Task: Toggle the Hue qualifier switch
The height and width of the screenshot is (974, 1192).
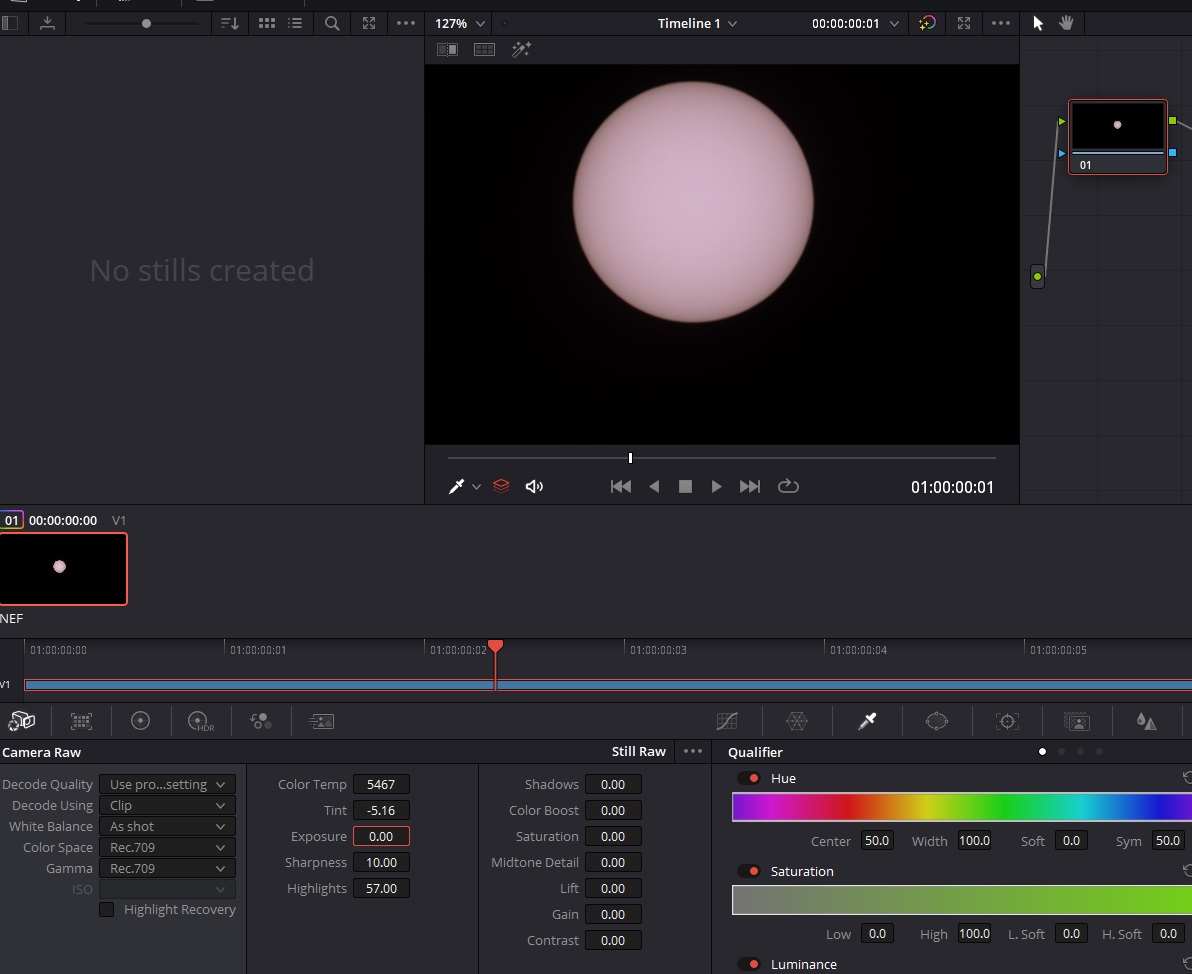Action: 749,778
